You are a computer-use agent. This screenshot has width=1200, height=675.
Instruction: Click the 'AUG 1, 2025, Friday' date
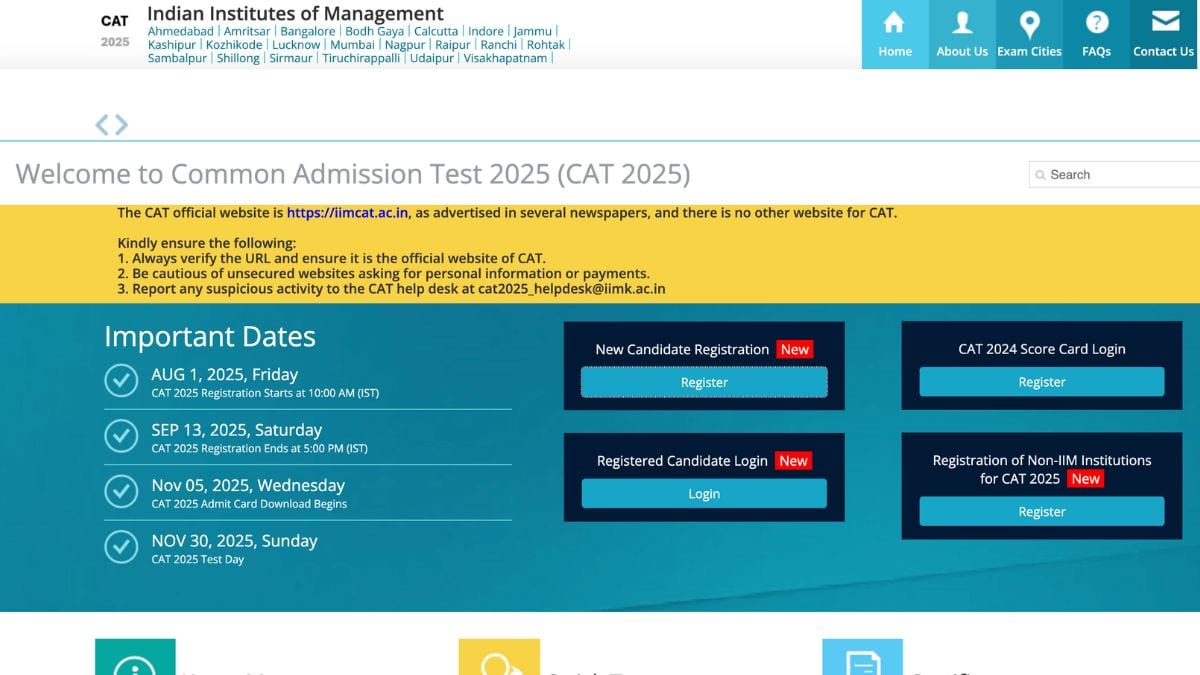coord(225,374)
